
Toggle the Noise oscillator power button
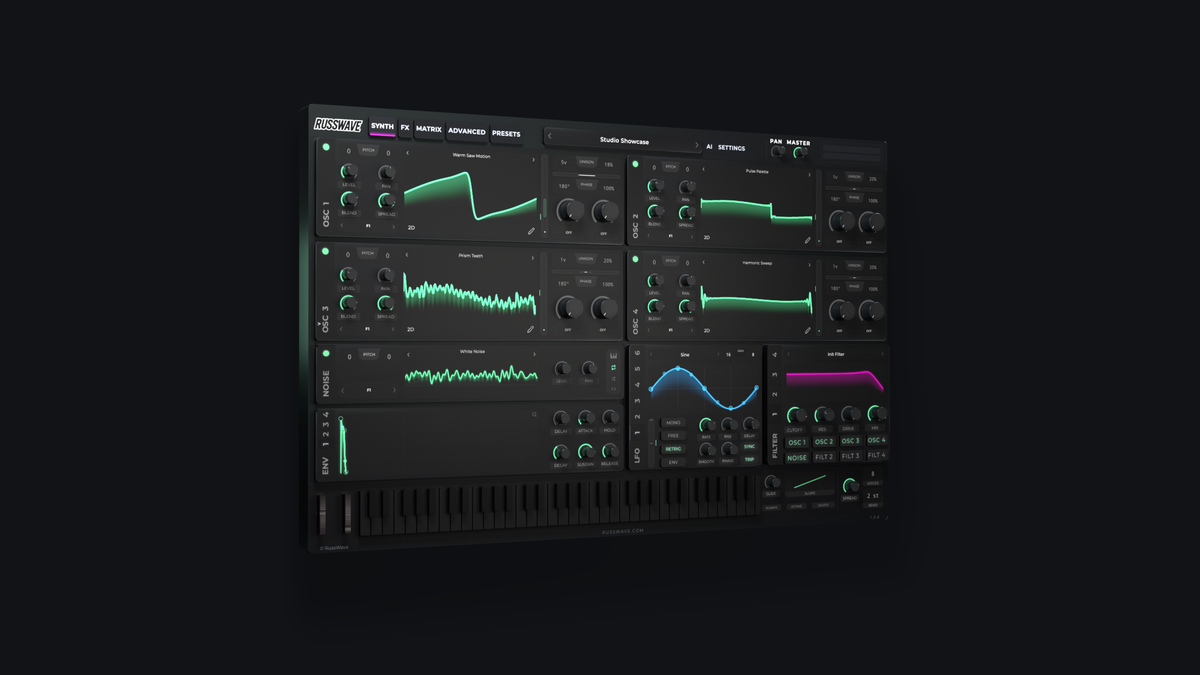tap(326, 354)
